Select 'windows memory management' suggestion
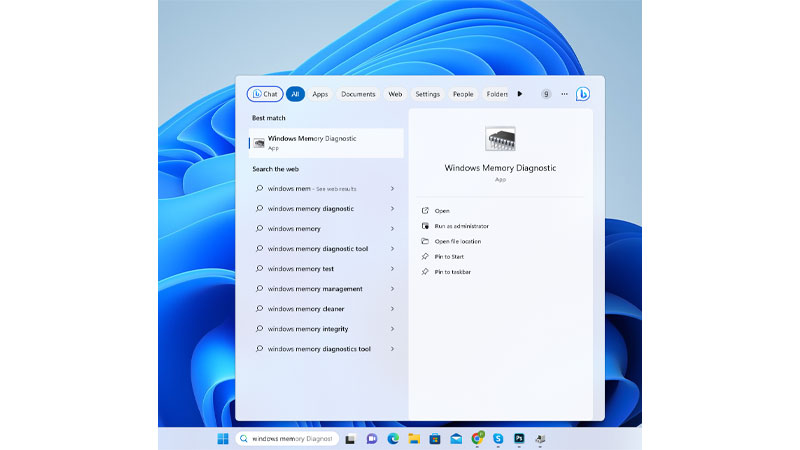The width and height of the screenshot is (800, 450). (x=326, y=289)
